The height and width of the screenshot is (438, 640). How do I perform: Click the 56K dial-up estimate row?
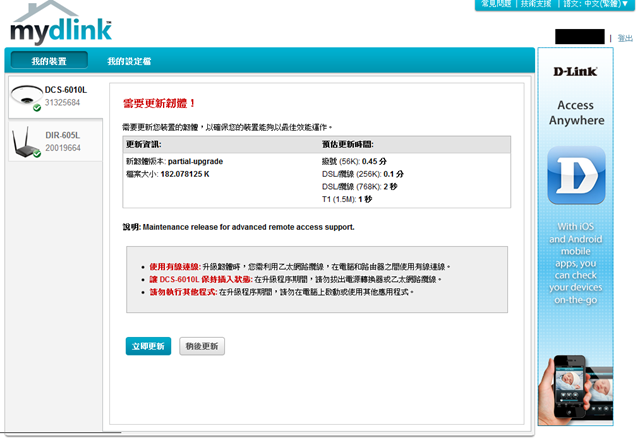[x=354, y=161]
